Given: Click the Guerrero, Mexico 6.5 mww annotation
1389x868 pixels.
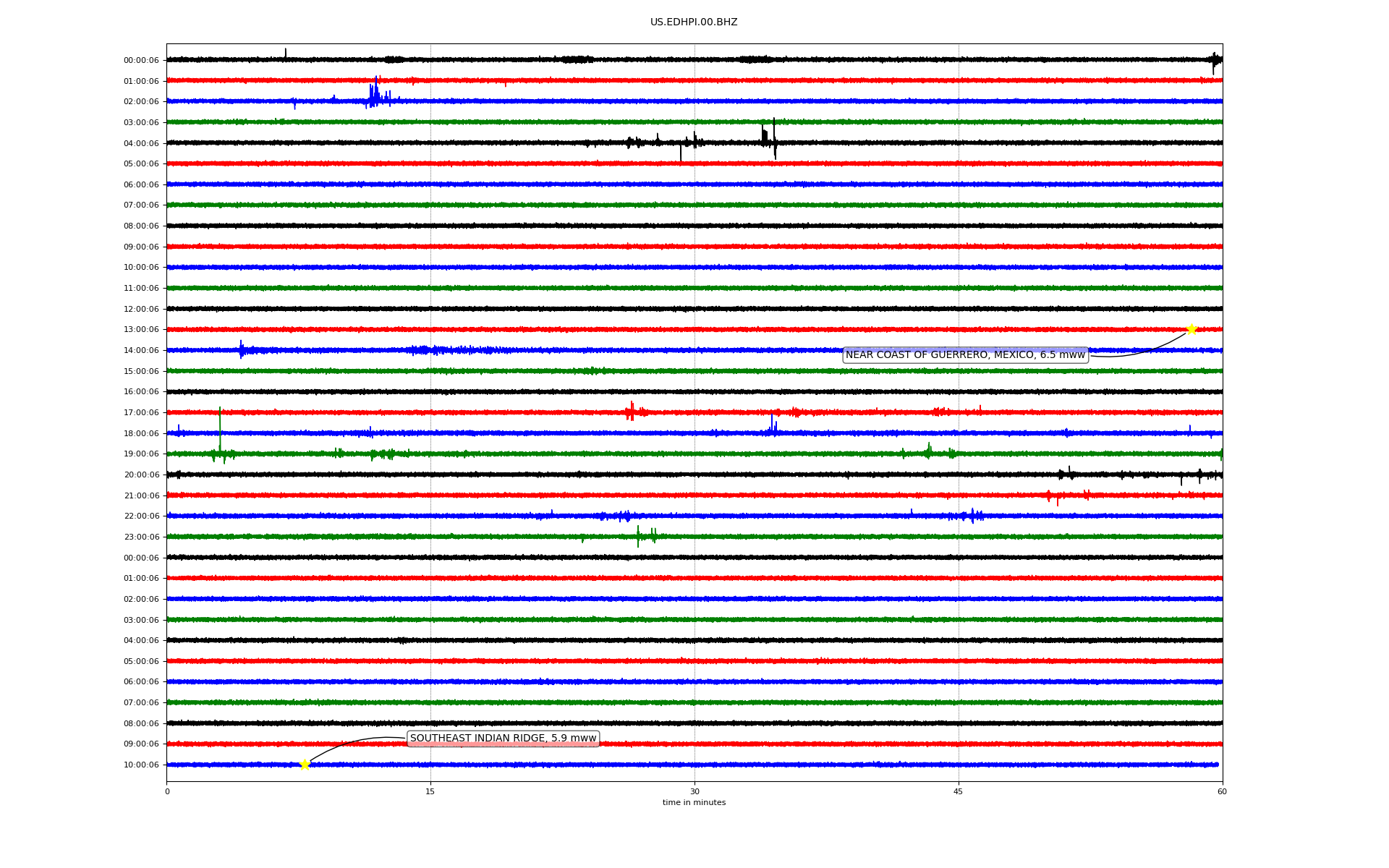Looking at the screenshot, I should click(965, 354).
